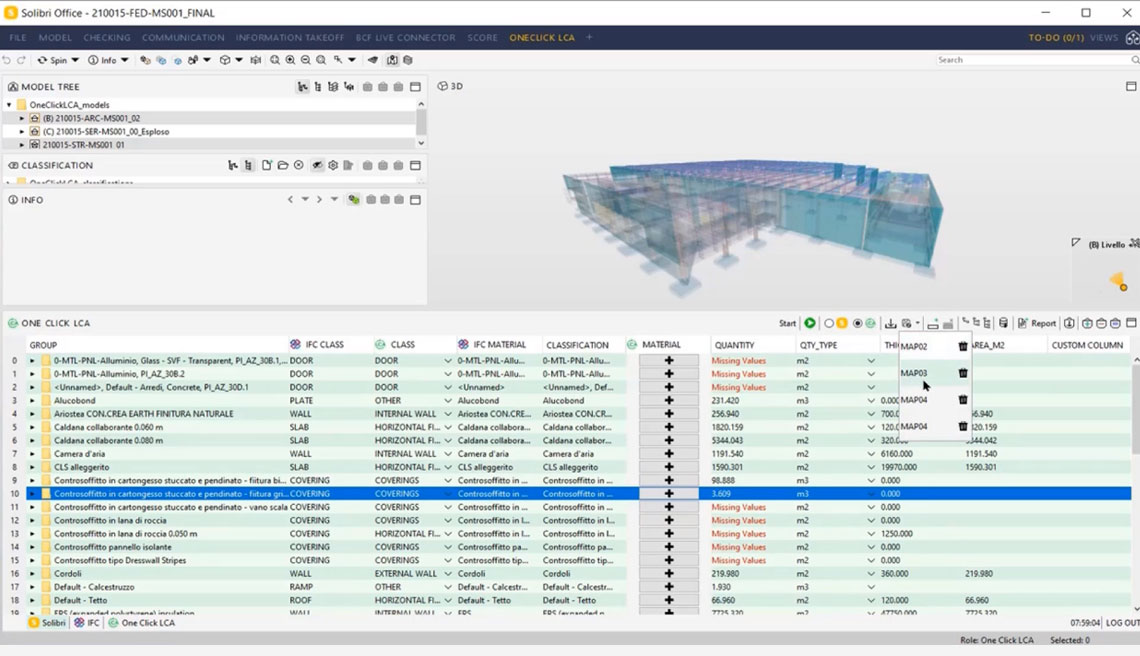The height and width of the screenshot is (656, 1140).
Task: Open the Spin dropdown arrow
Action: pos(75,60)
